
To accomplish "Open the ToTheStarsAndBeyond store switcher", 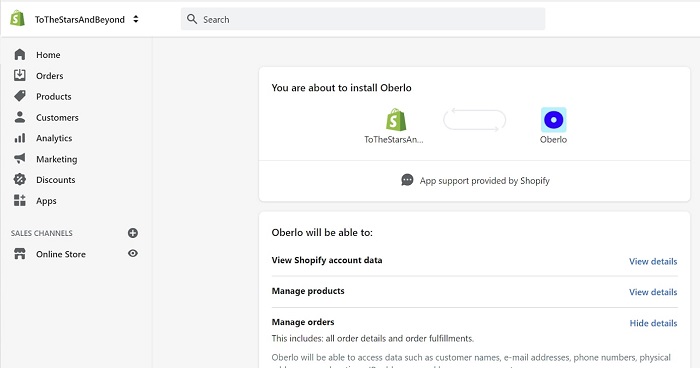I will 87,19.
